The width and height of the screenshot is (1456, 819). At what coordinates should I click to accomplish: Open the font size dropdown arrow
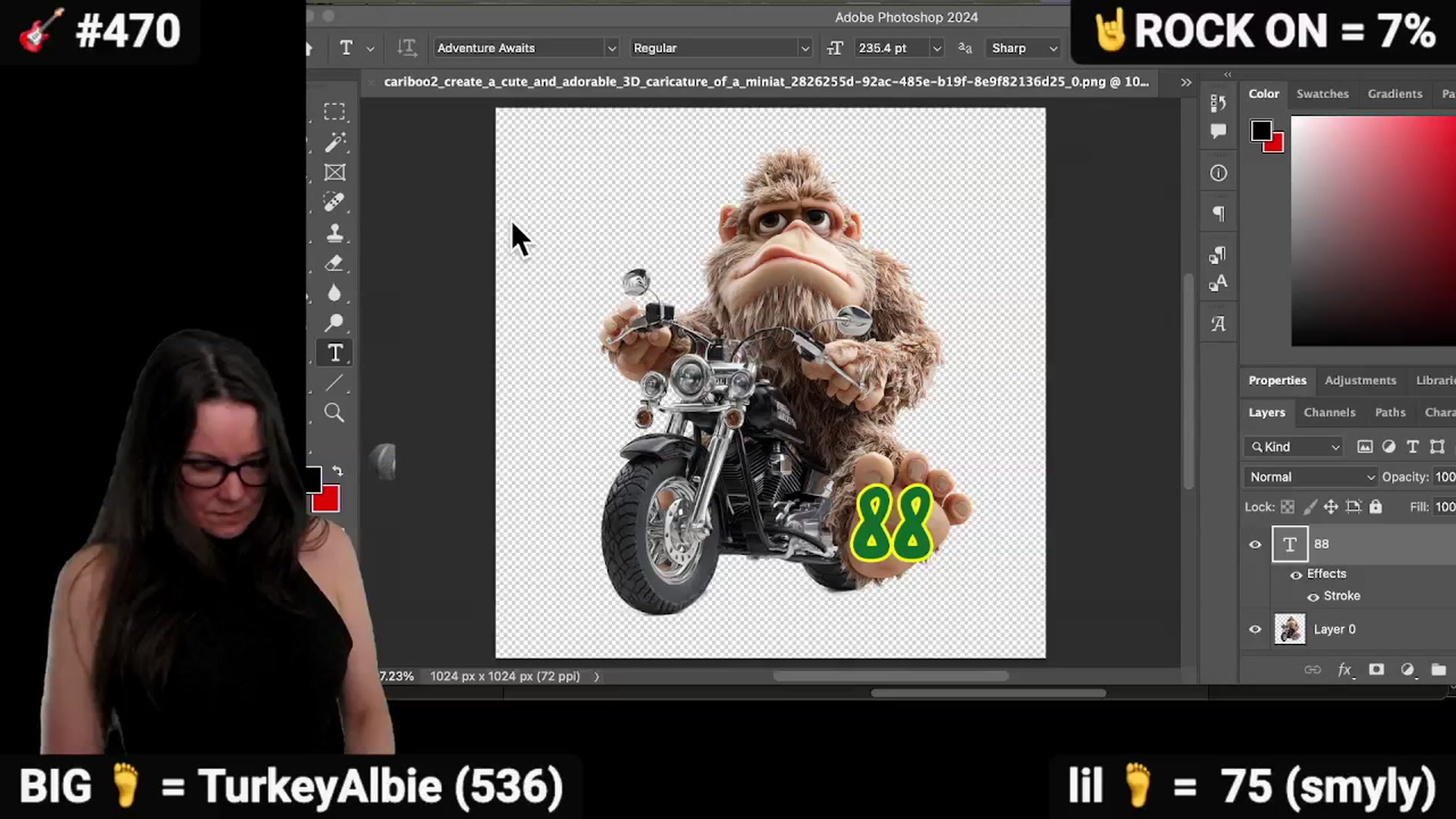pos(937,48)
